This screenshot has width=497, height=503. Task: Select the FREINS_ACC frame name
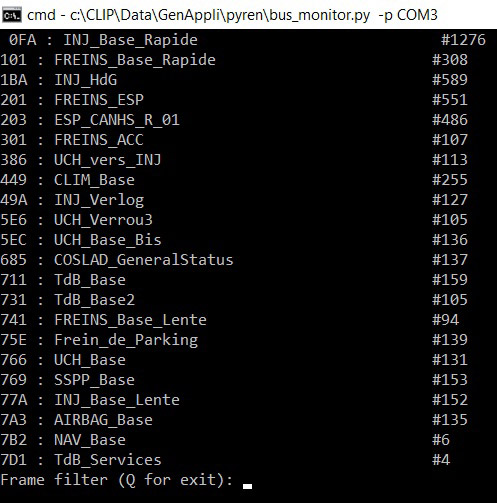tap(99, 141)
